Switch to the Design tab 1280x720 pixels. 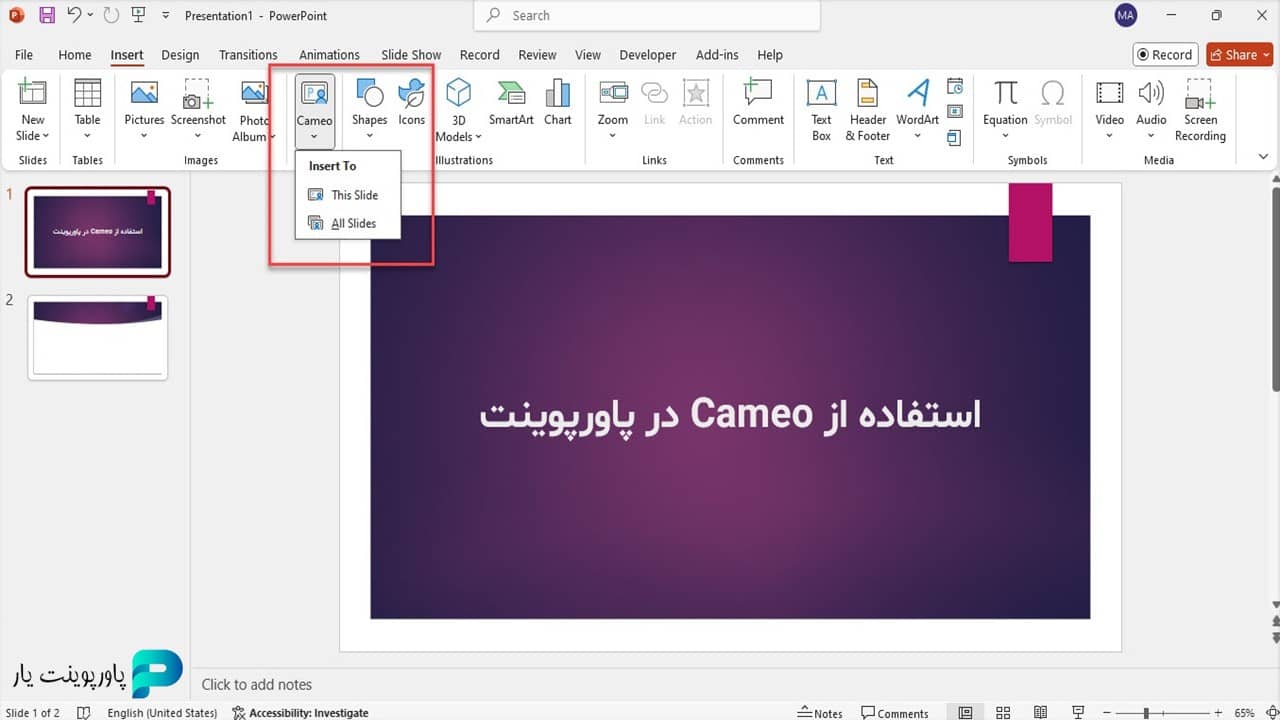[x=180, y=55]
